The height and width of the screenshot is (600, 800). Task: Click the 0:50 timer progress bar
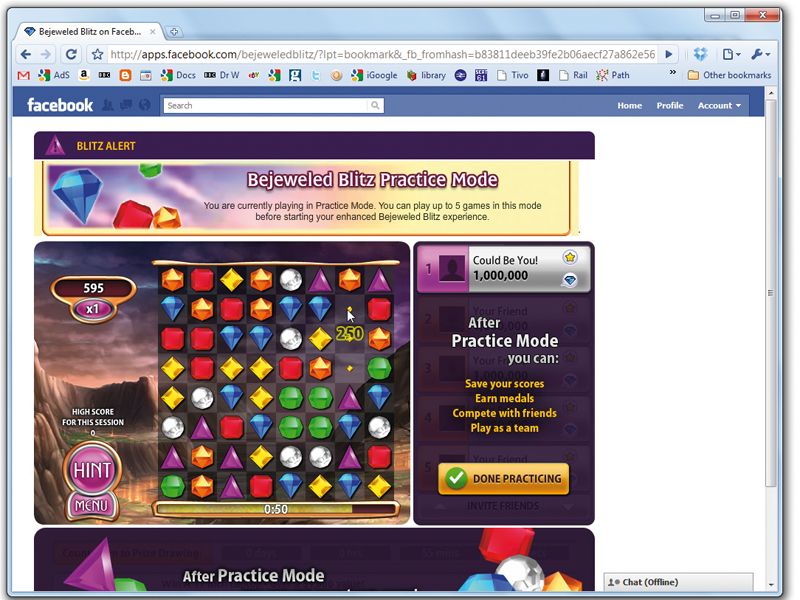click(276, 508)
